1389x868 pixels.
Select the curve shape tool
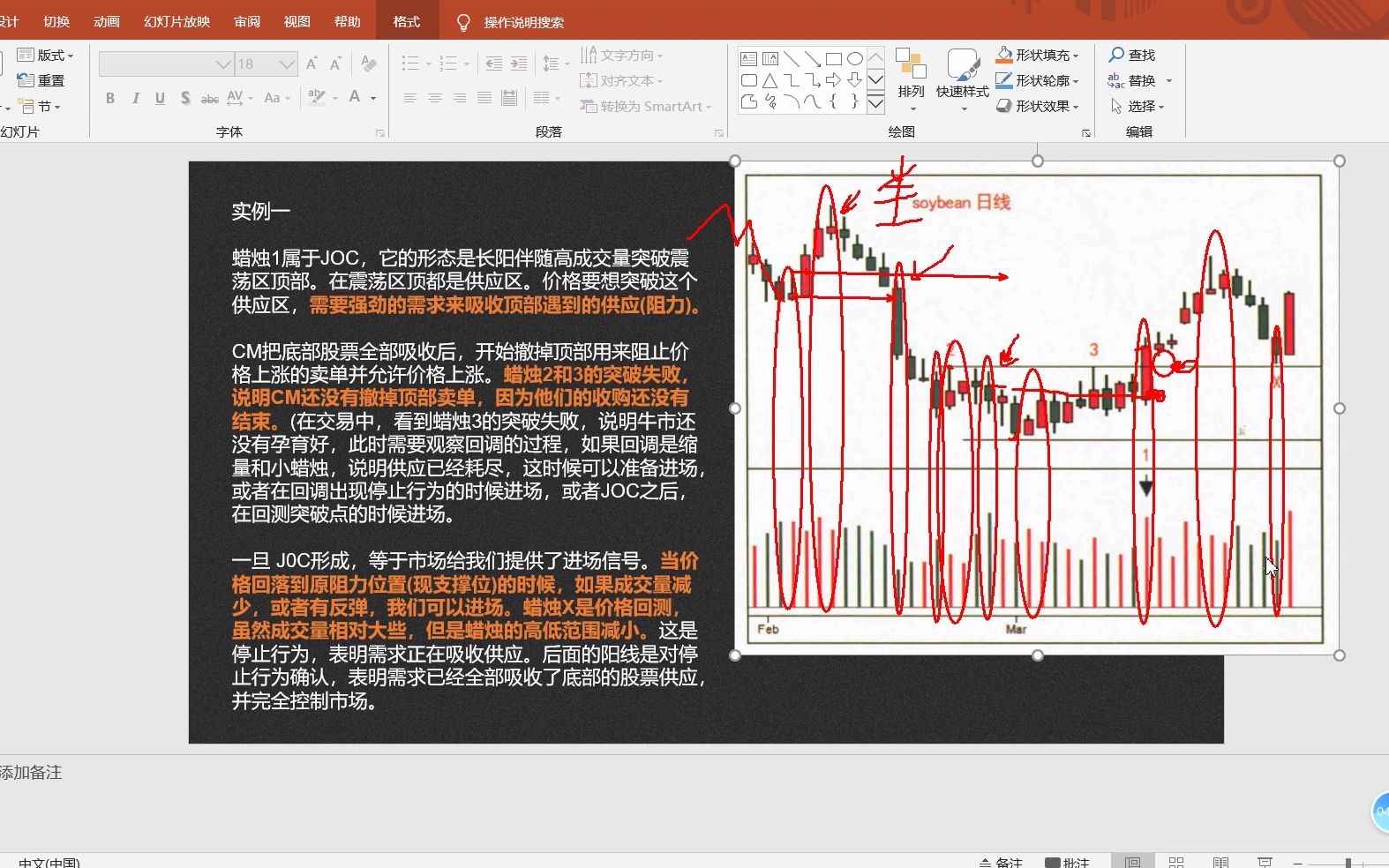(x=813, y=101)
